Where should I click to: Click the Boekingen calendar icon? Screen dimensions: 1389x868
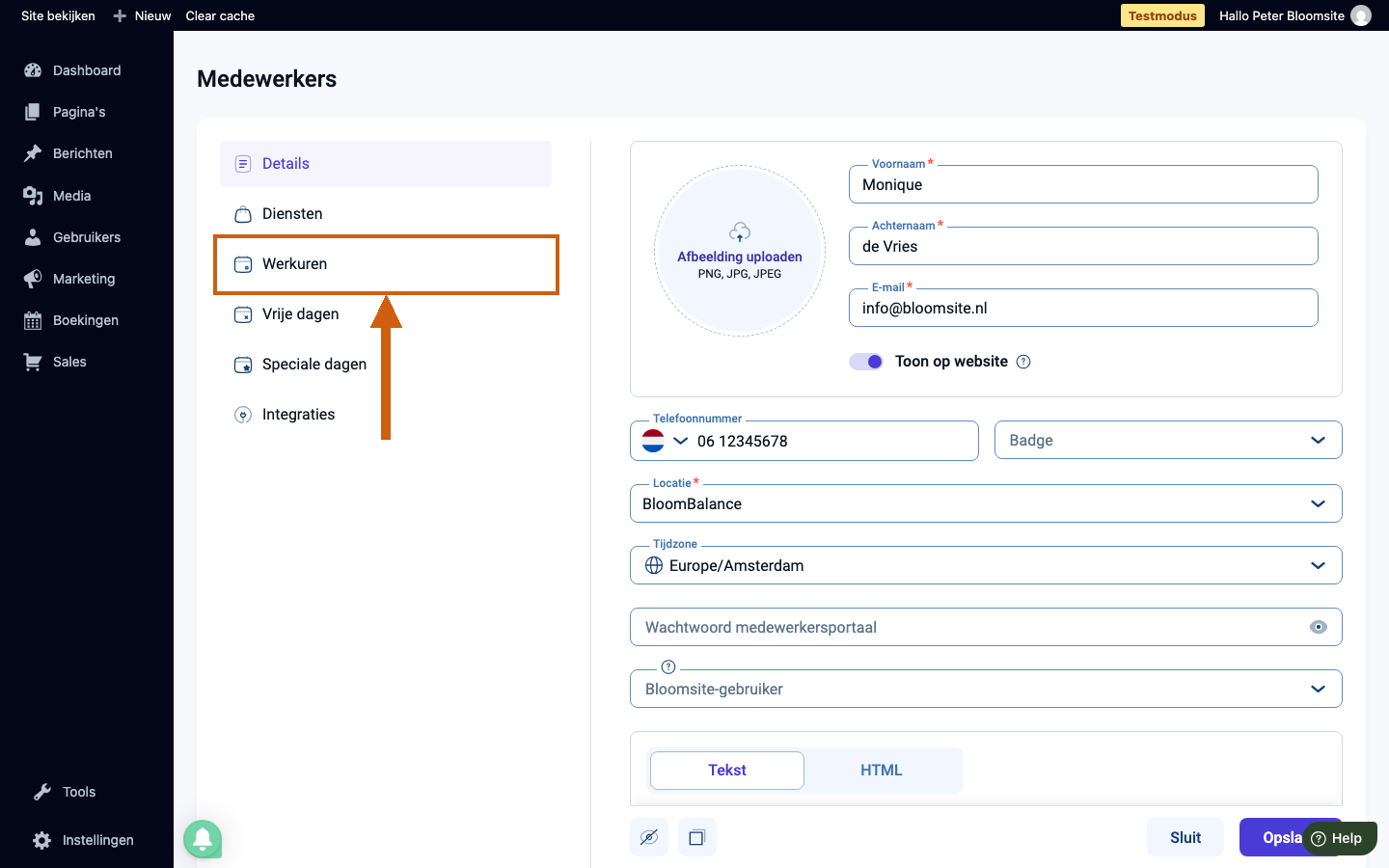coord(33,321)
